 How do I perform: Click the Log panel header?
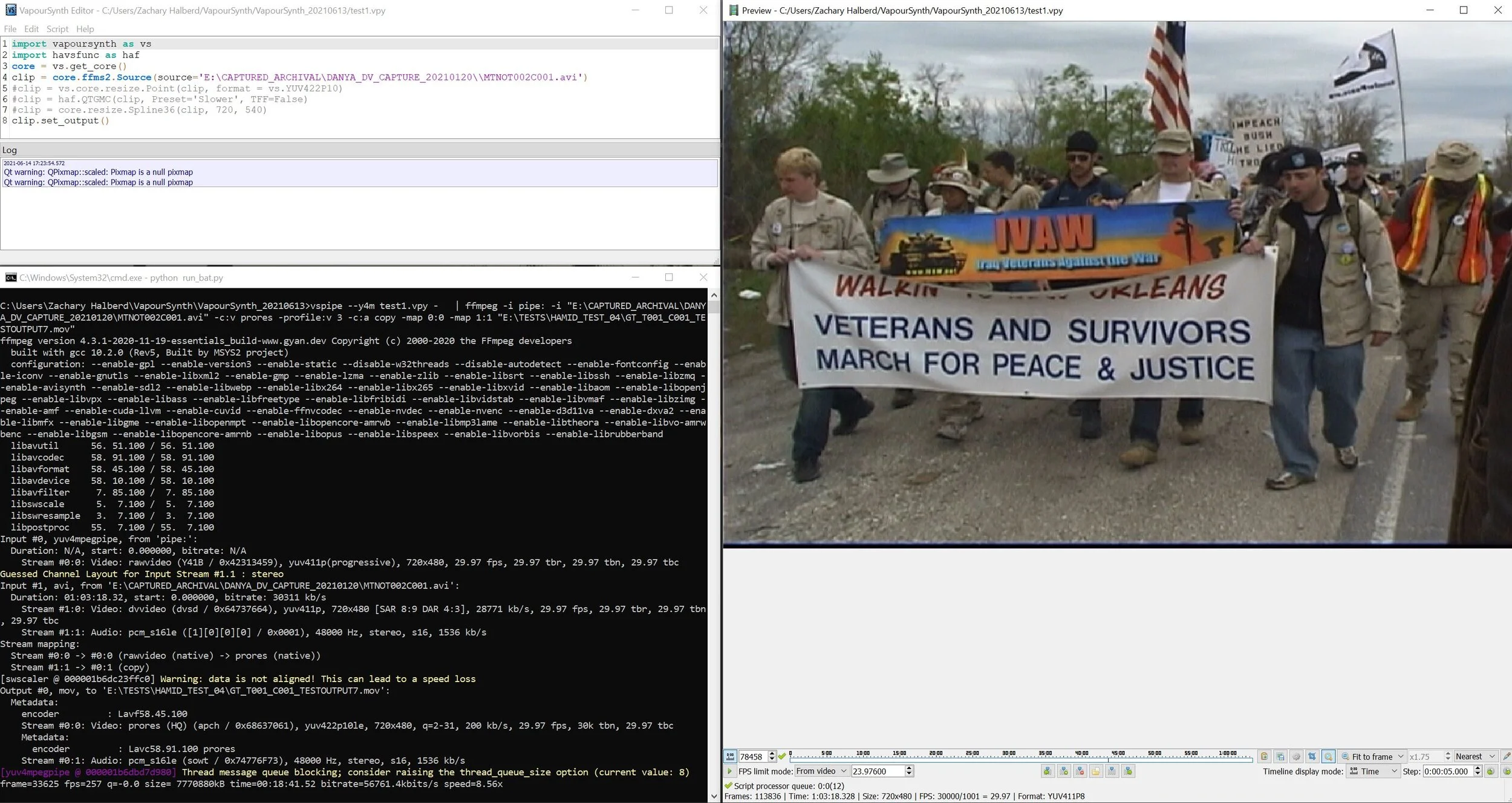coord(360,150)
